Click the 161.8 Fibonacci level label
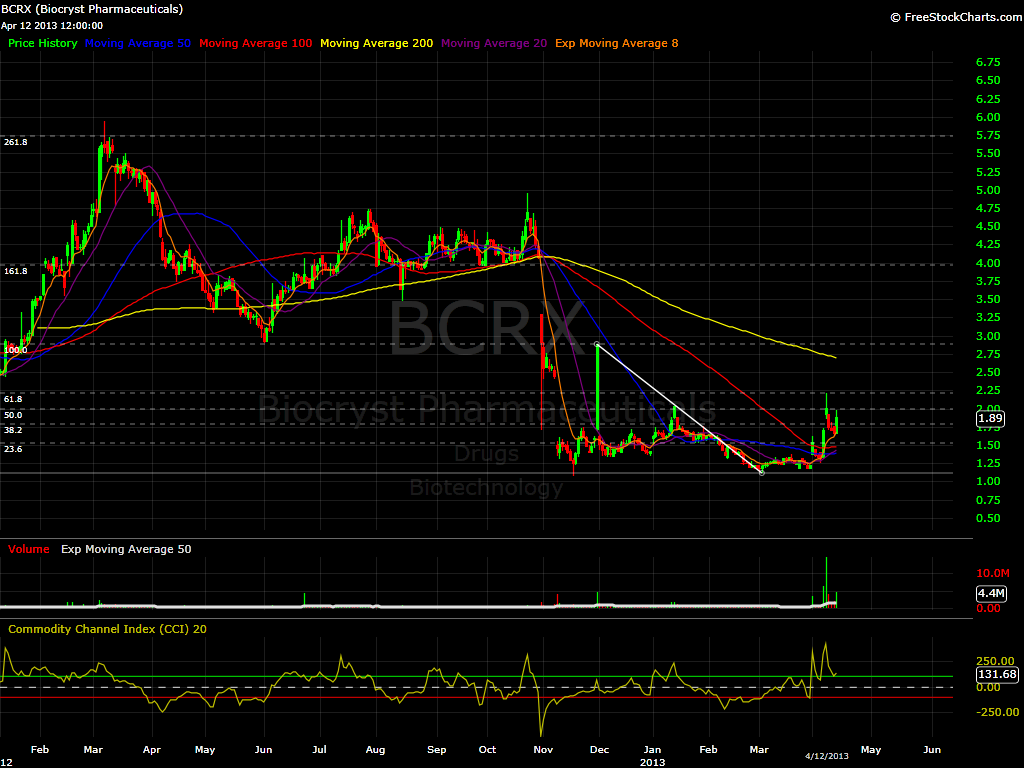Viewport: 1024px width, 768px height. pyautogui.click(x=16, y=270)
